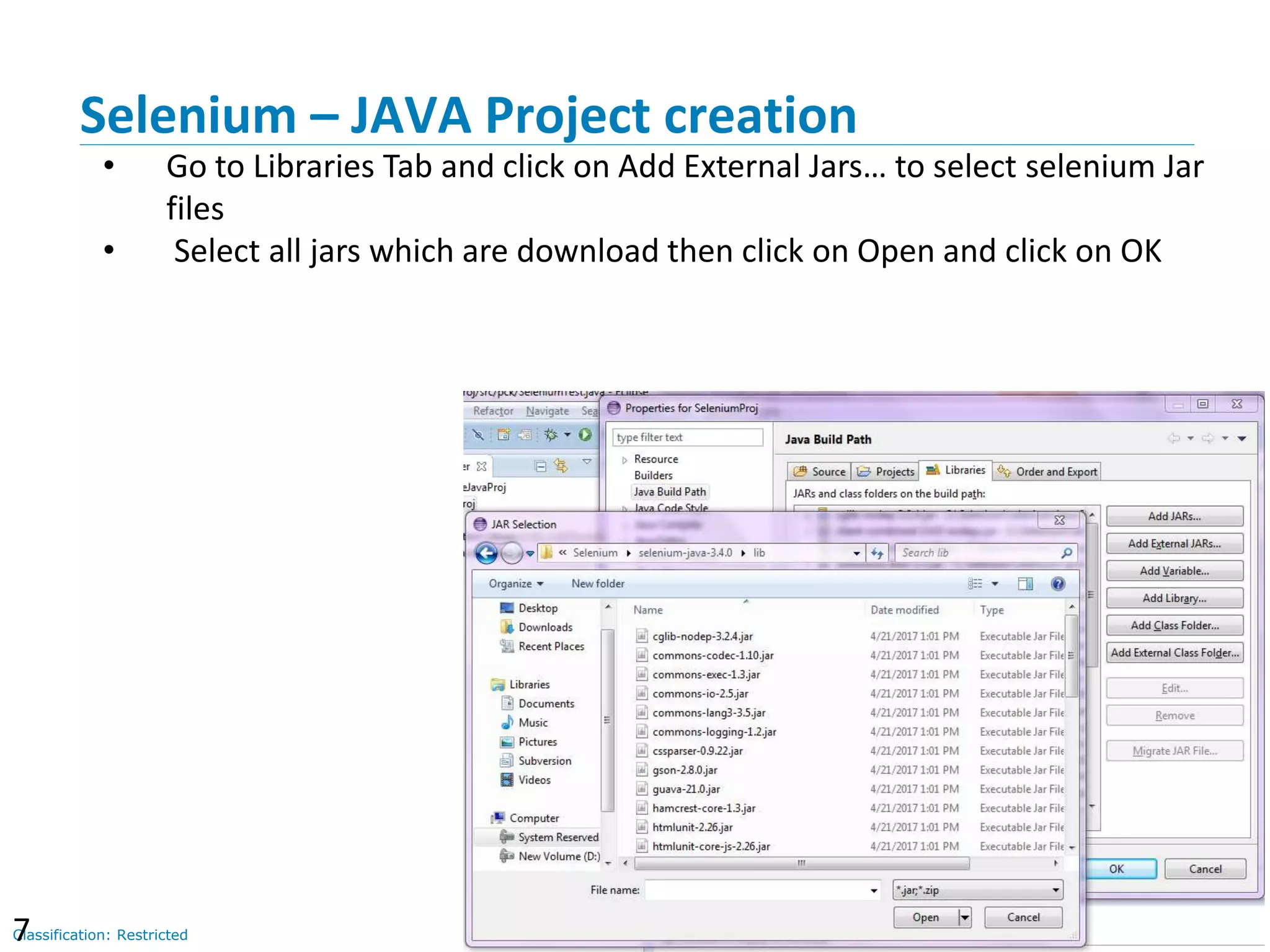
Task: Click Link with Editor icon in Package Explorer
Action: click(561, 466)
